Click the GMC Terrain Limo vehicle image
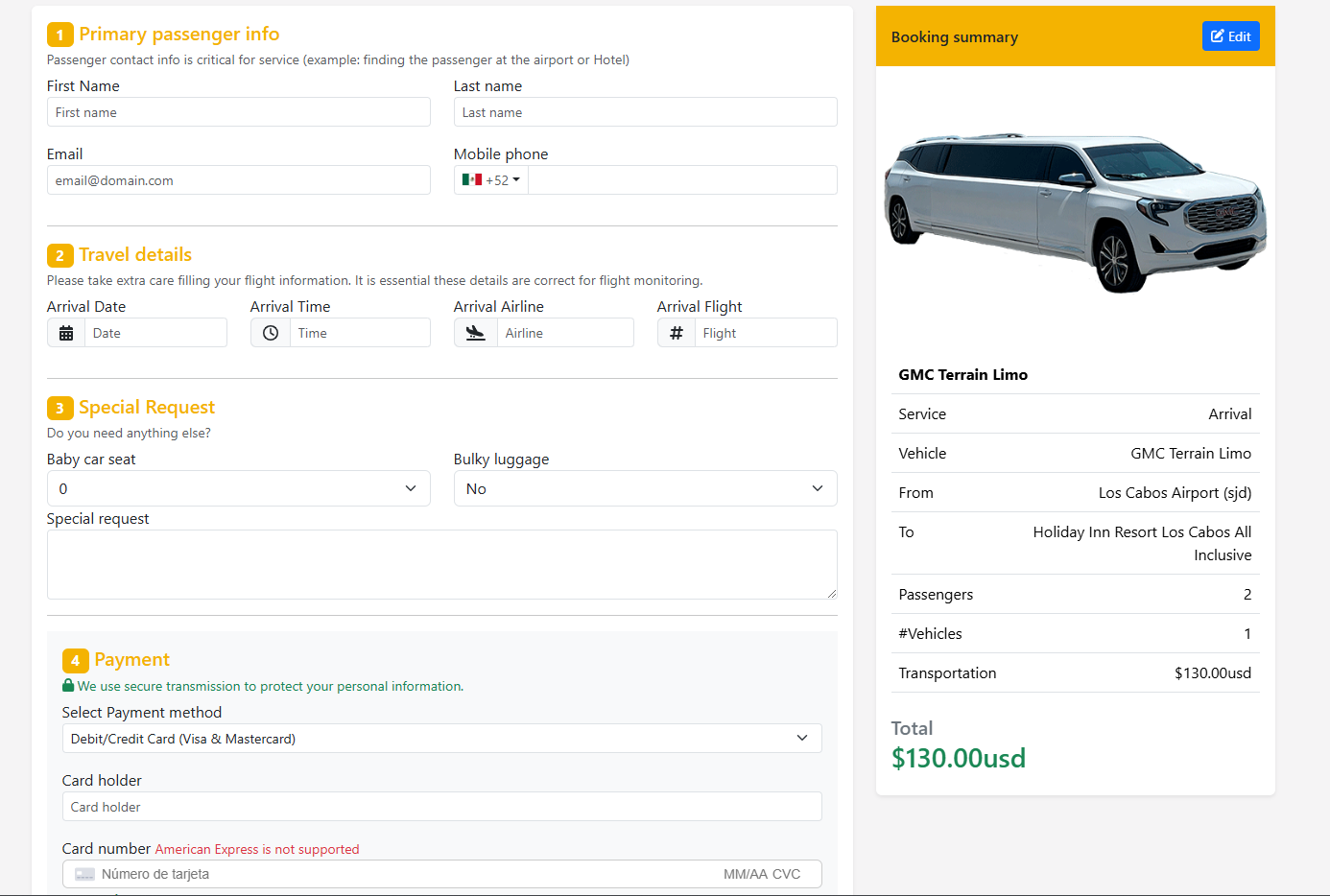 [x=1075, y=212]
